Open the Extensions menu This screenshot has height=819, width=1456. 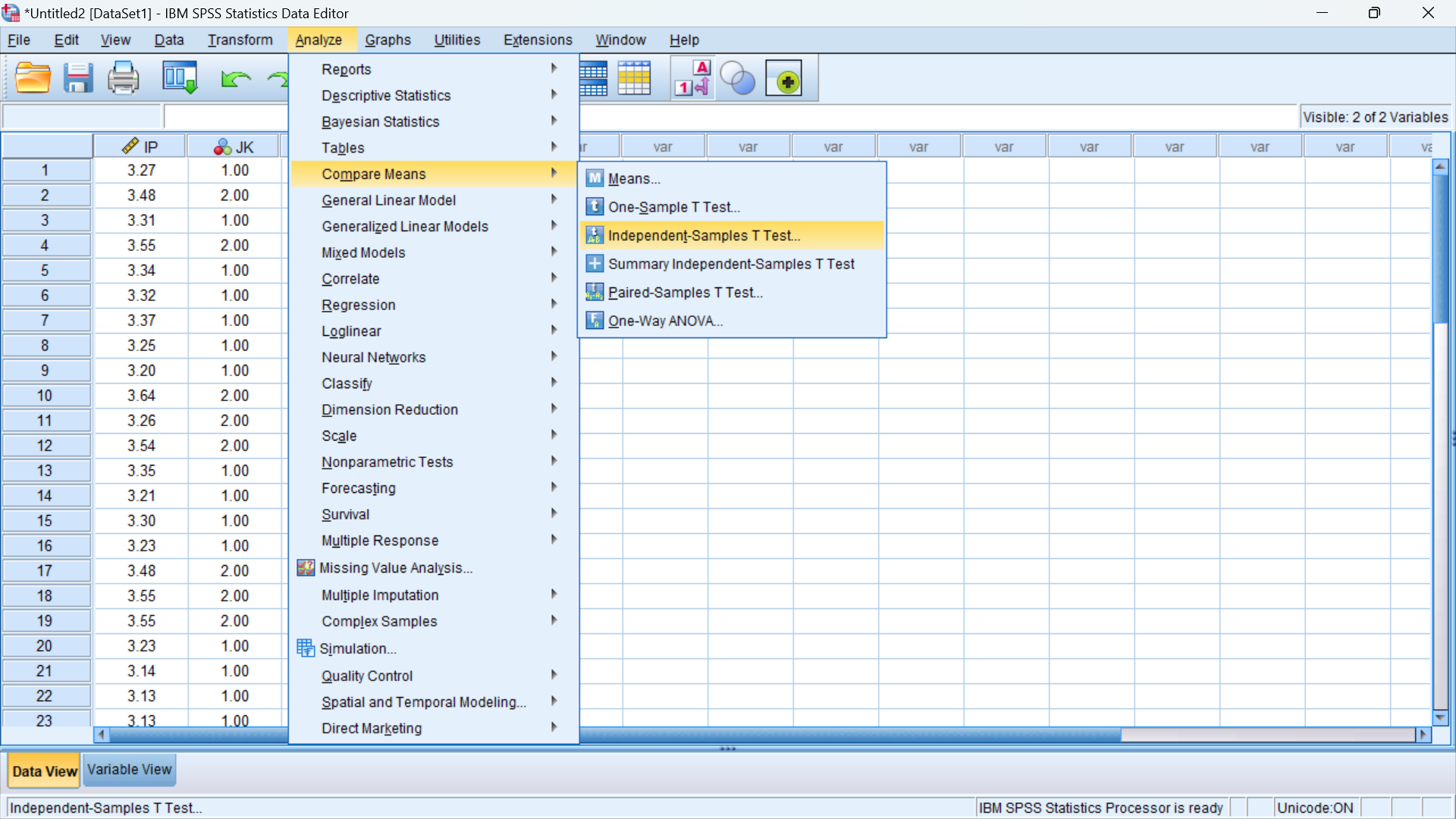[538, 40]
